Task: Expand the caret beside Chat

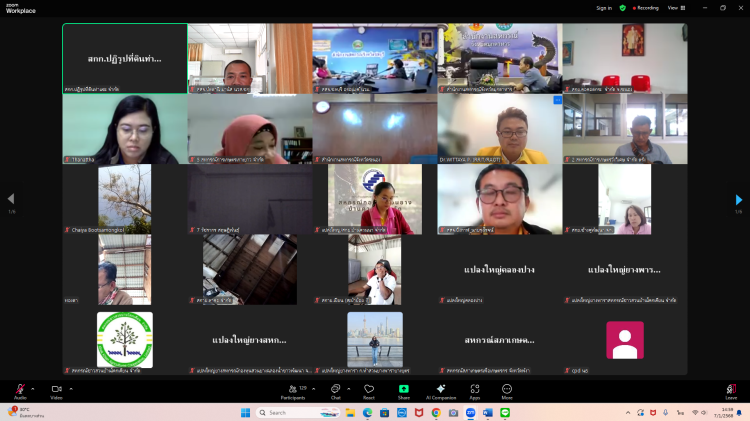Action: [x=348, y=389]
